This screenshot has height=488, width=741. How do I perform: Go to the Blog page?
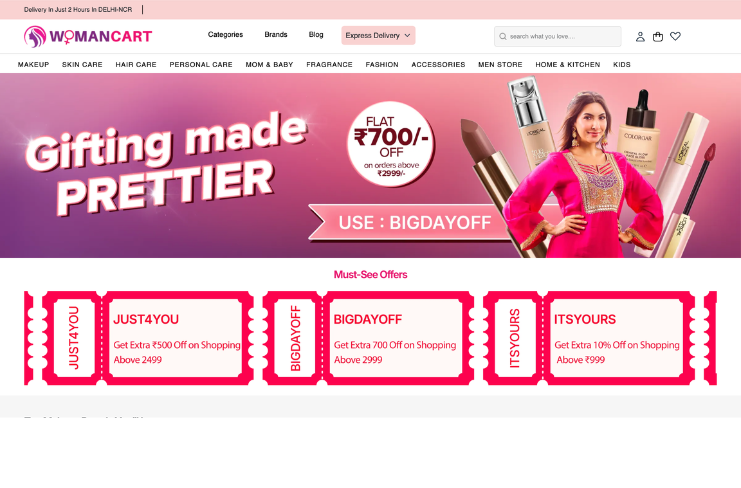(316, 34)
